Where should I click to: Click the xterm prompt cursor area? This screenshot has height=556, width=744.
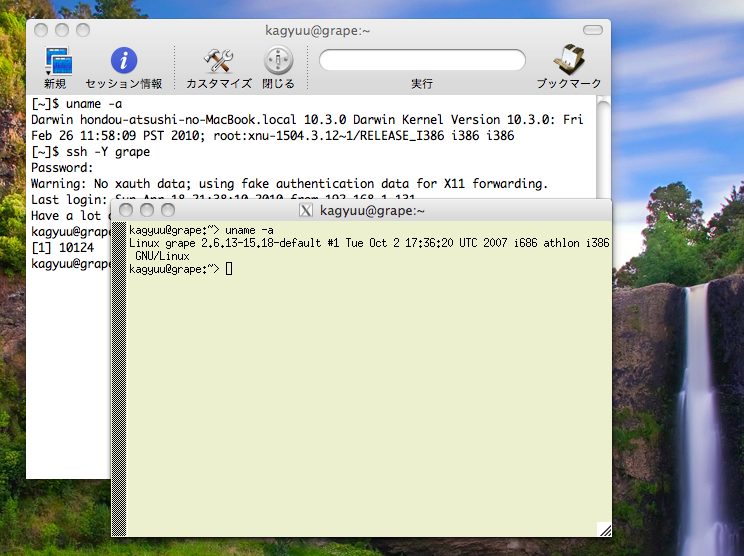[229, 269]
